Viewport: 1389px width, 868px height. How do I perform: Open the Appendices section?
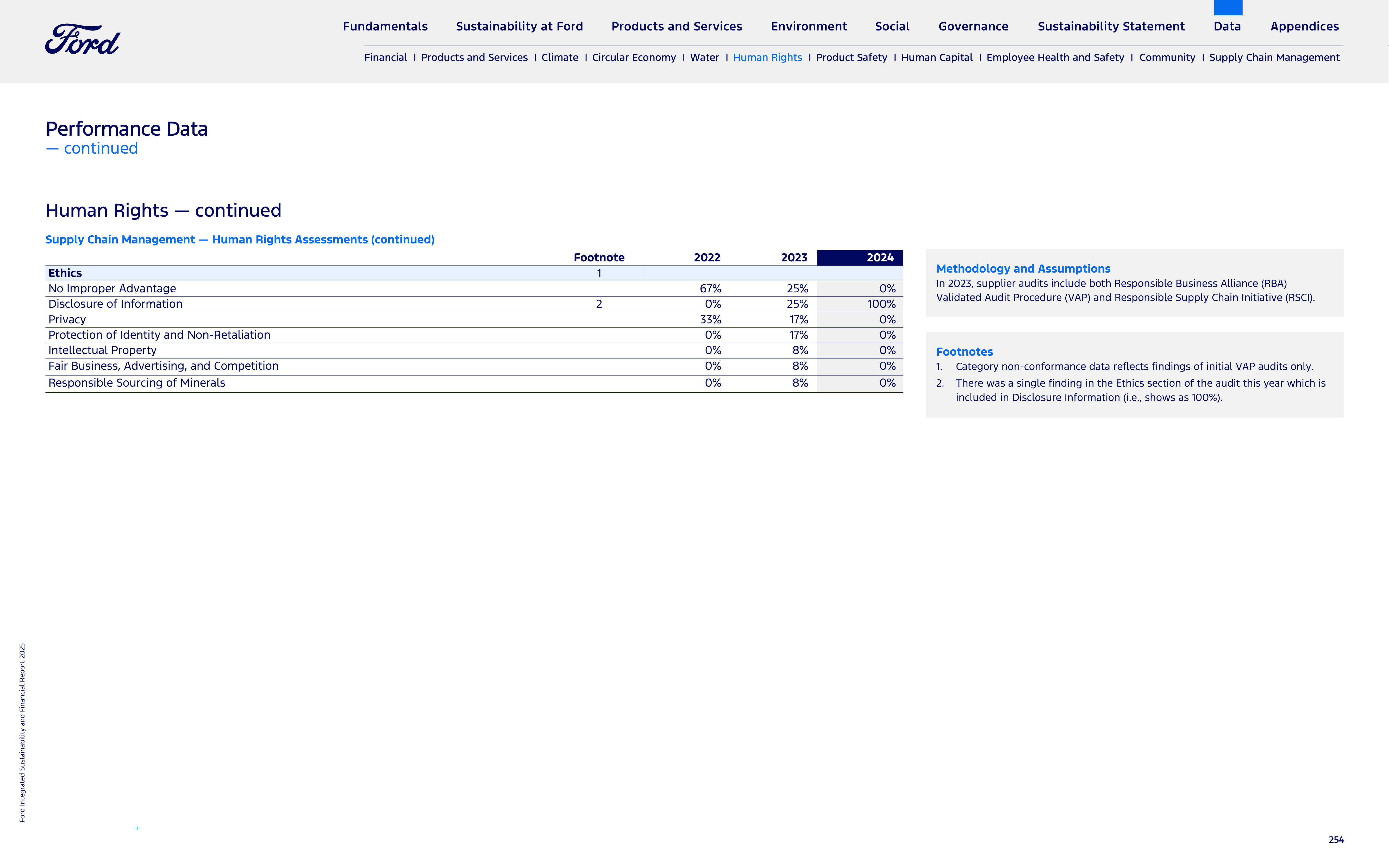coord(1305,26)
